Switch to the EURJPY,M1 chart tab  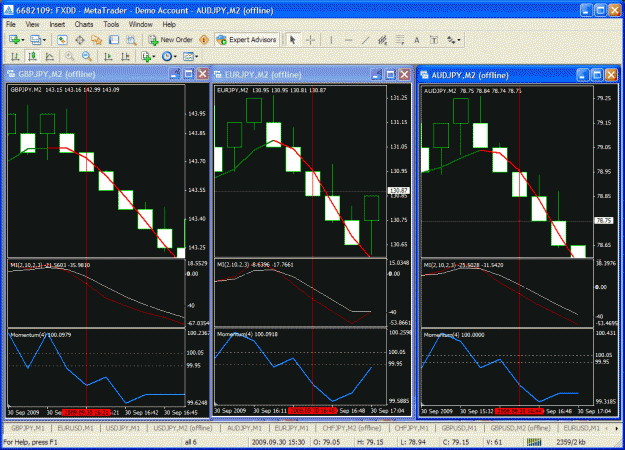292,428
